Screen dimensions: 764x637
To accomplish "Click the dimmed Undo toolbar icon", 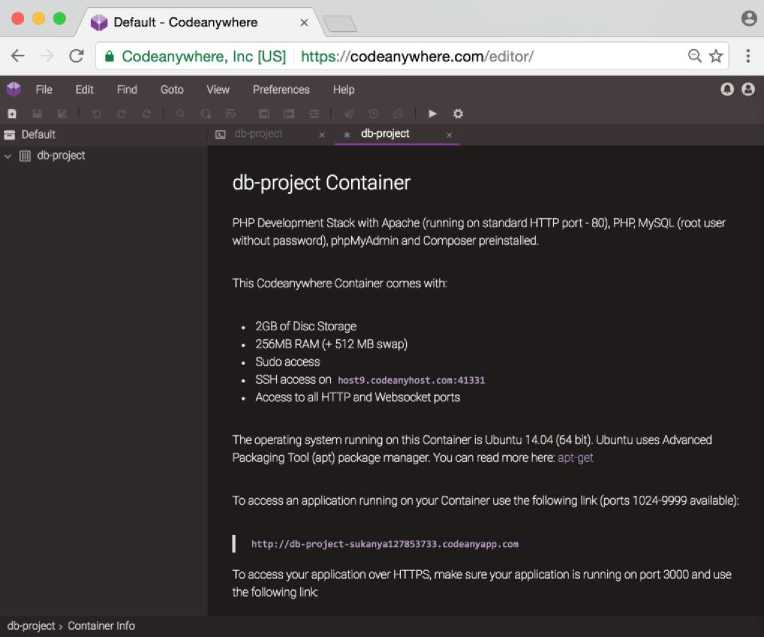I will coord(96,114).
